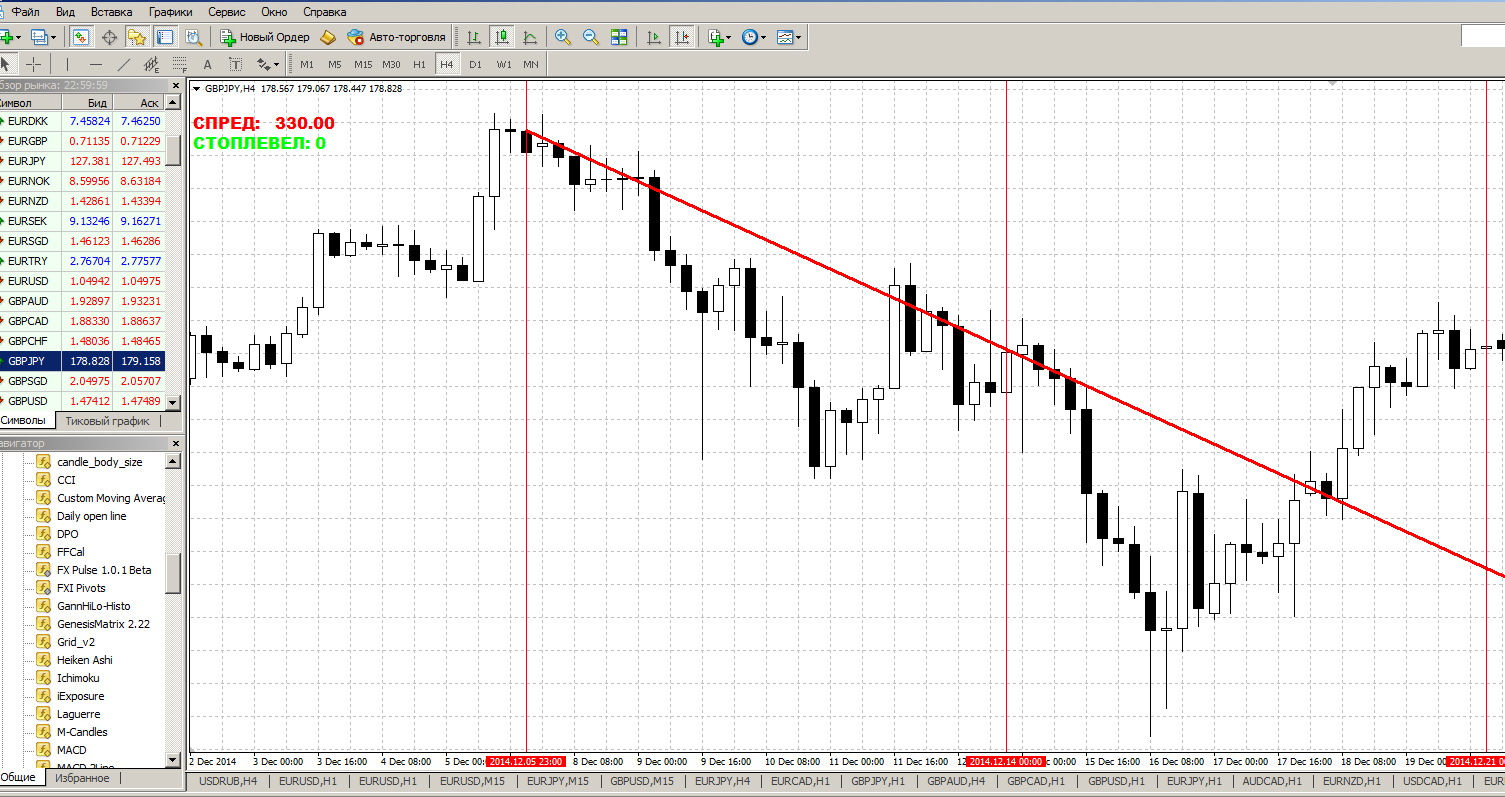1505x797 pixels.
Task: Close the Navigator panel
Action: click(177, 443)
